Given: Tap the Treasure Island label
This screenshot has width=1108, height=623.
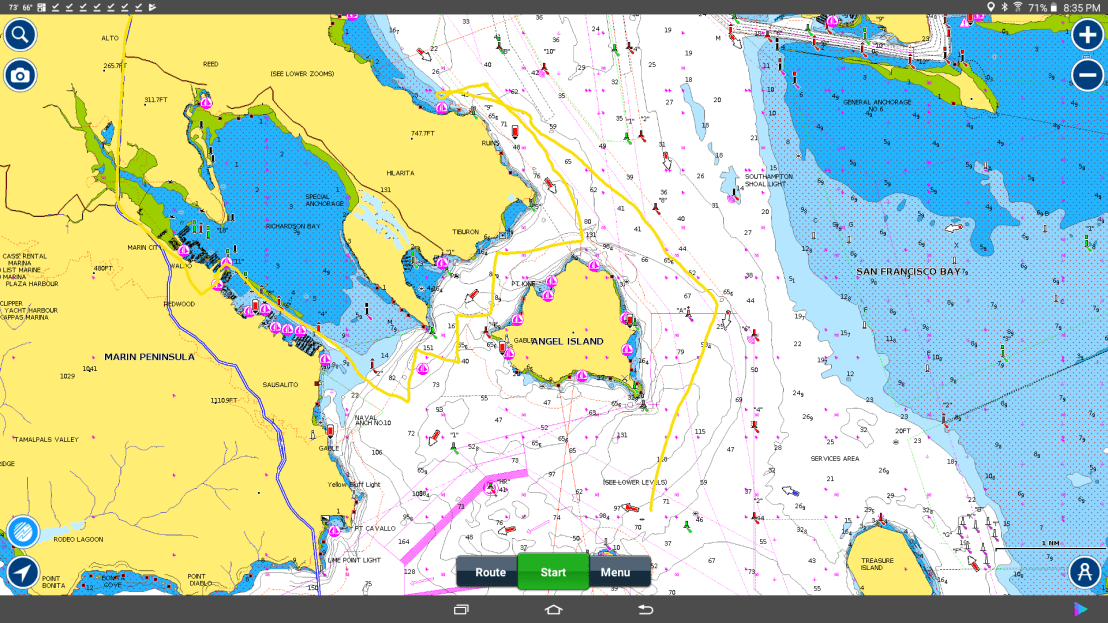Looking at the screenshot, I should click(x=871, y=563).
